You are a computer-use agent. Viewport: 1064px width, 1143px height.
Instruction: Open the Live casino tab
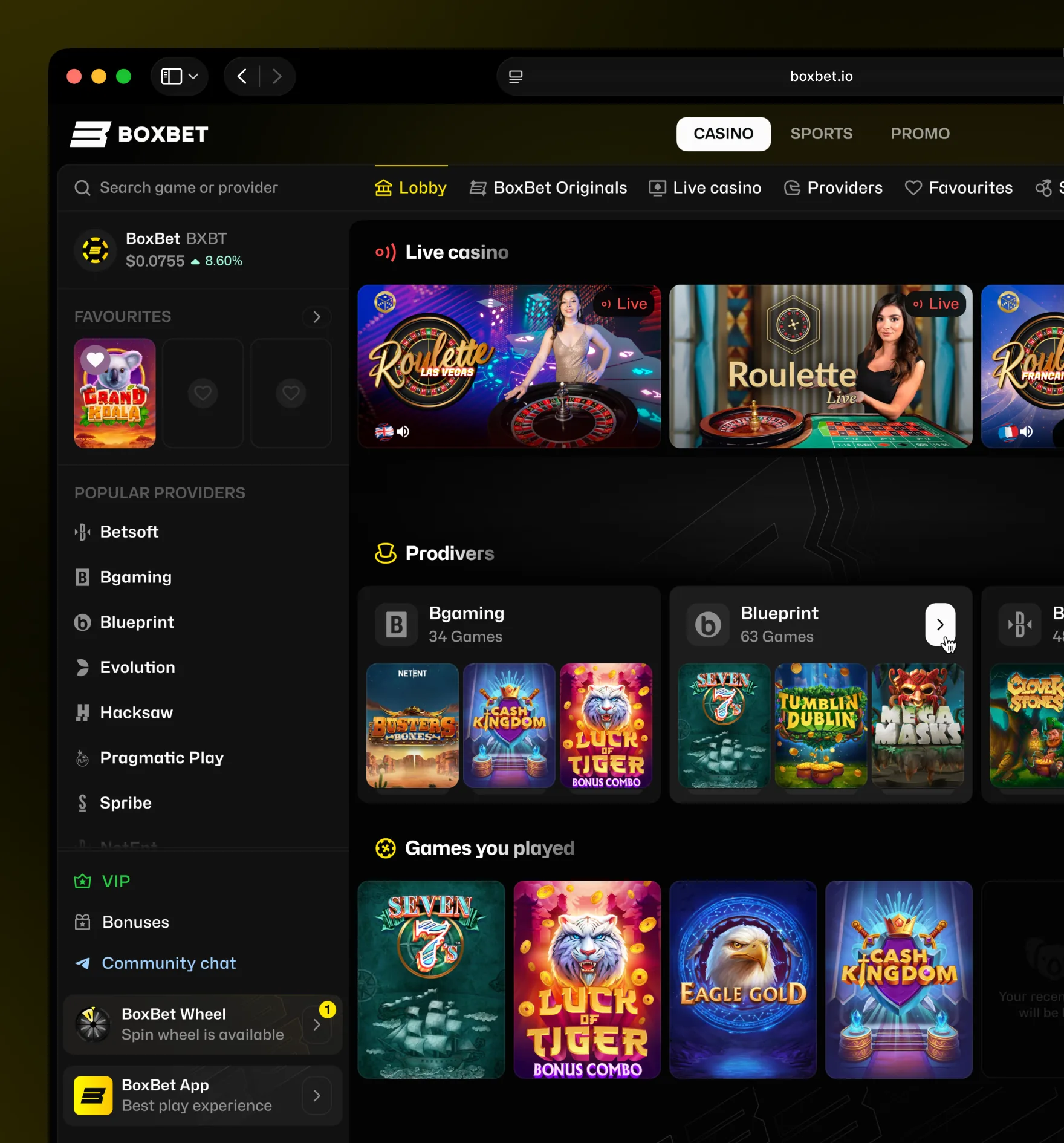coord(705,188)
